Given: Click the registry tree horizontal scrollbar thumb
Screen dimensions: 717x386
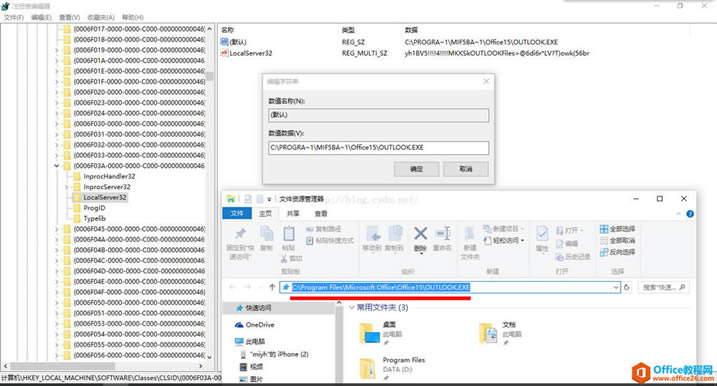Looking at the screenshot, I should point(62,366).
